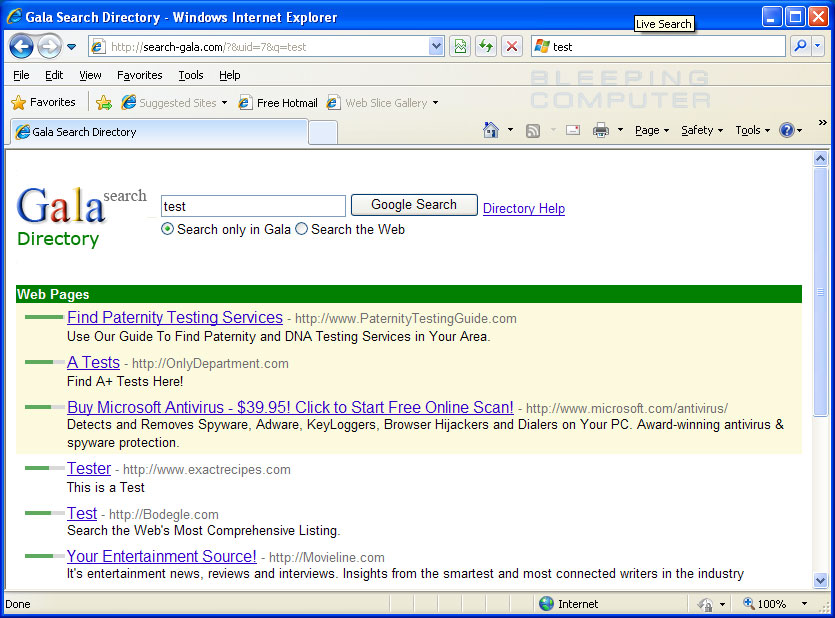Open the address bar URL dropdown
Screen dimensions: 835x618
436,46
